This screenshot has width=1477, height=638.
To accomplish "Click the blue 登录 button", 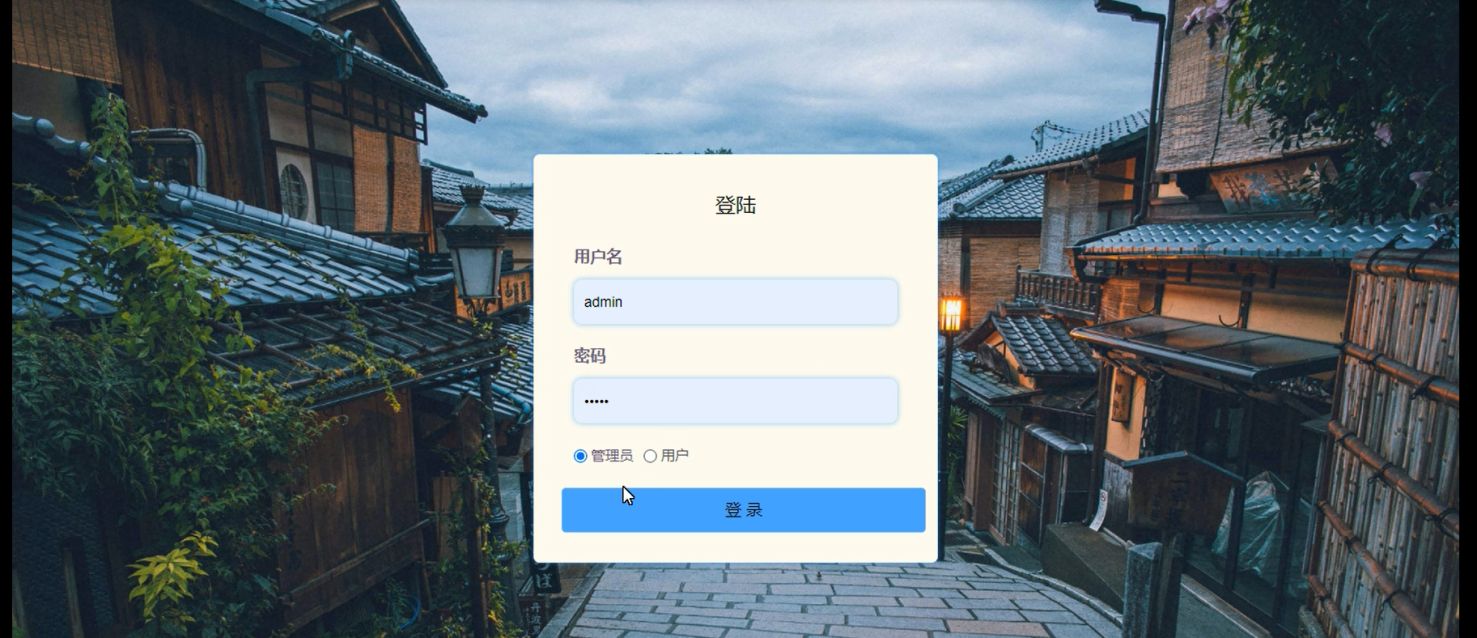I will tap(743, 510).
